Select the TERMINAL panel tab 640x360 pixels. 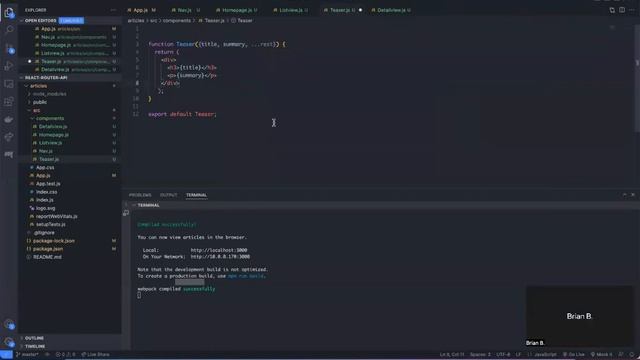(x=196, y=195)
